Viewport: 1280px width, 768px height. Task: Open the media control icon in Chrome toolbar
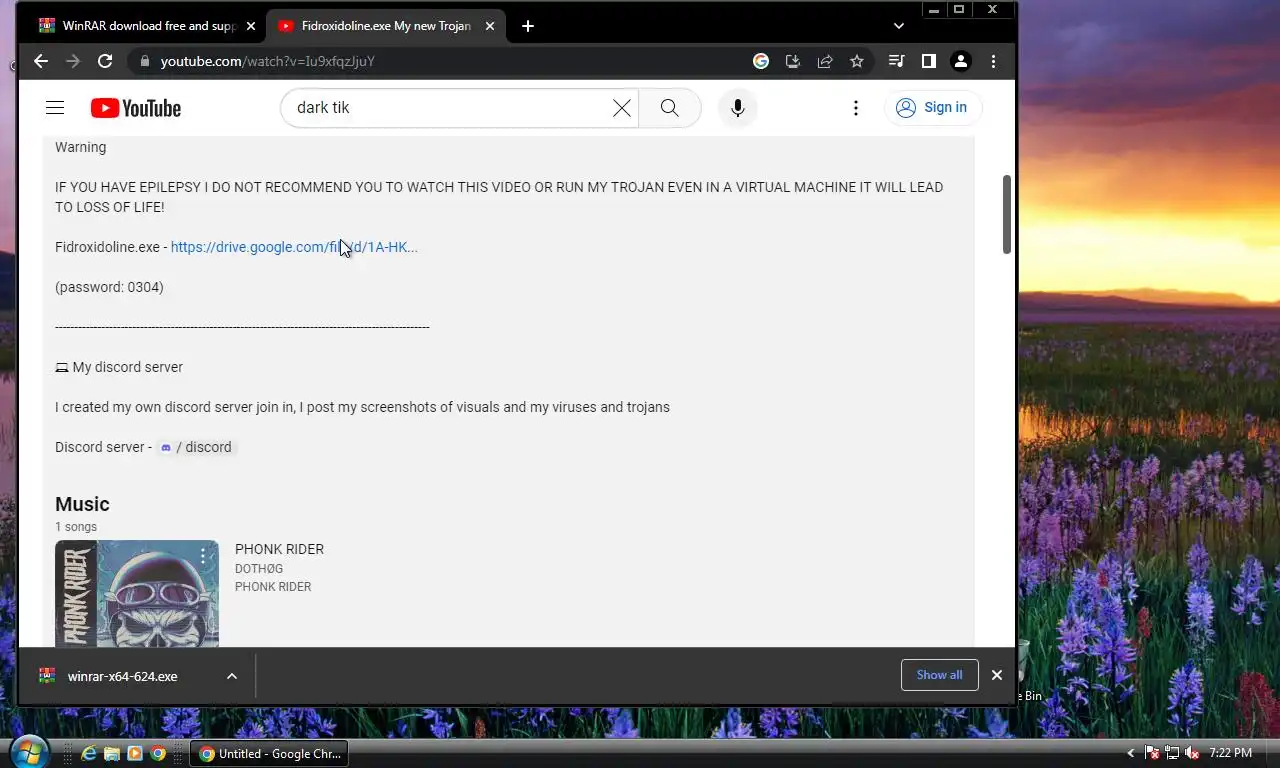point(897,61)
